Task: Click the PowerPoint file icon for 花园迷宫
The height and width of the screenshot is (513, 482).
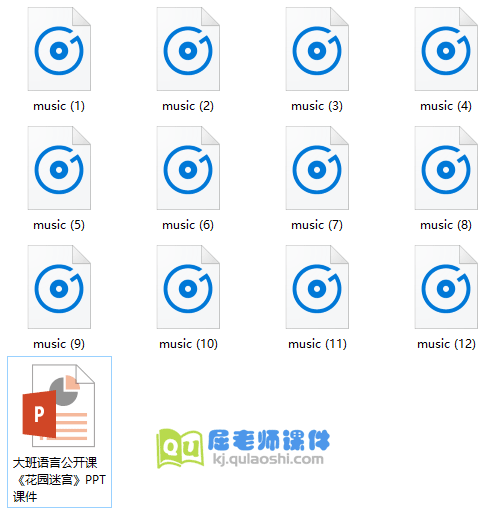Action: [59, 405]
